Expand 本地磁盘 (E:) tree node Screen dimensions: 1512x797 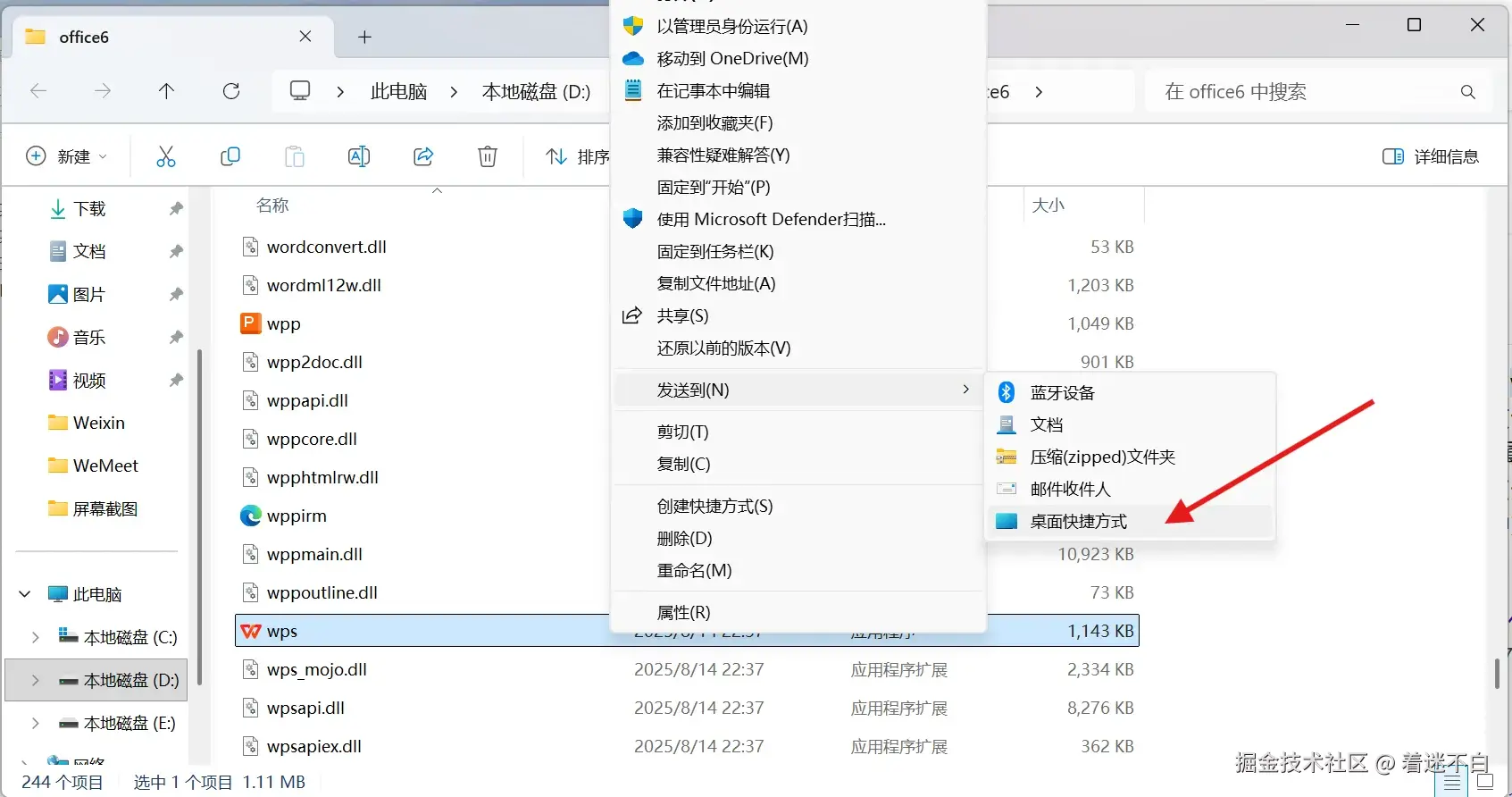point(35,723)
